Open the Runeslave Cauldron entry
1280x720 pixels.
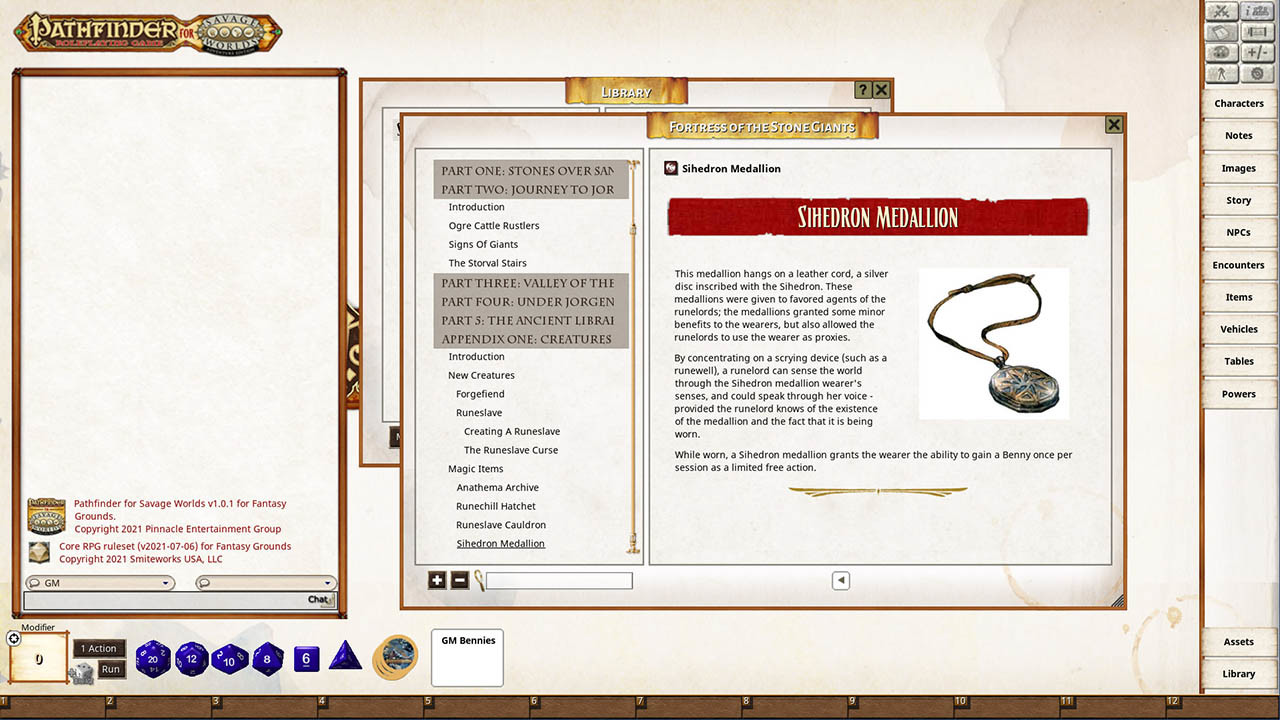501,524
